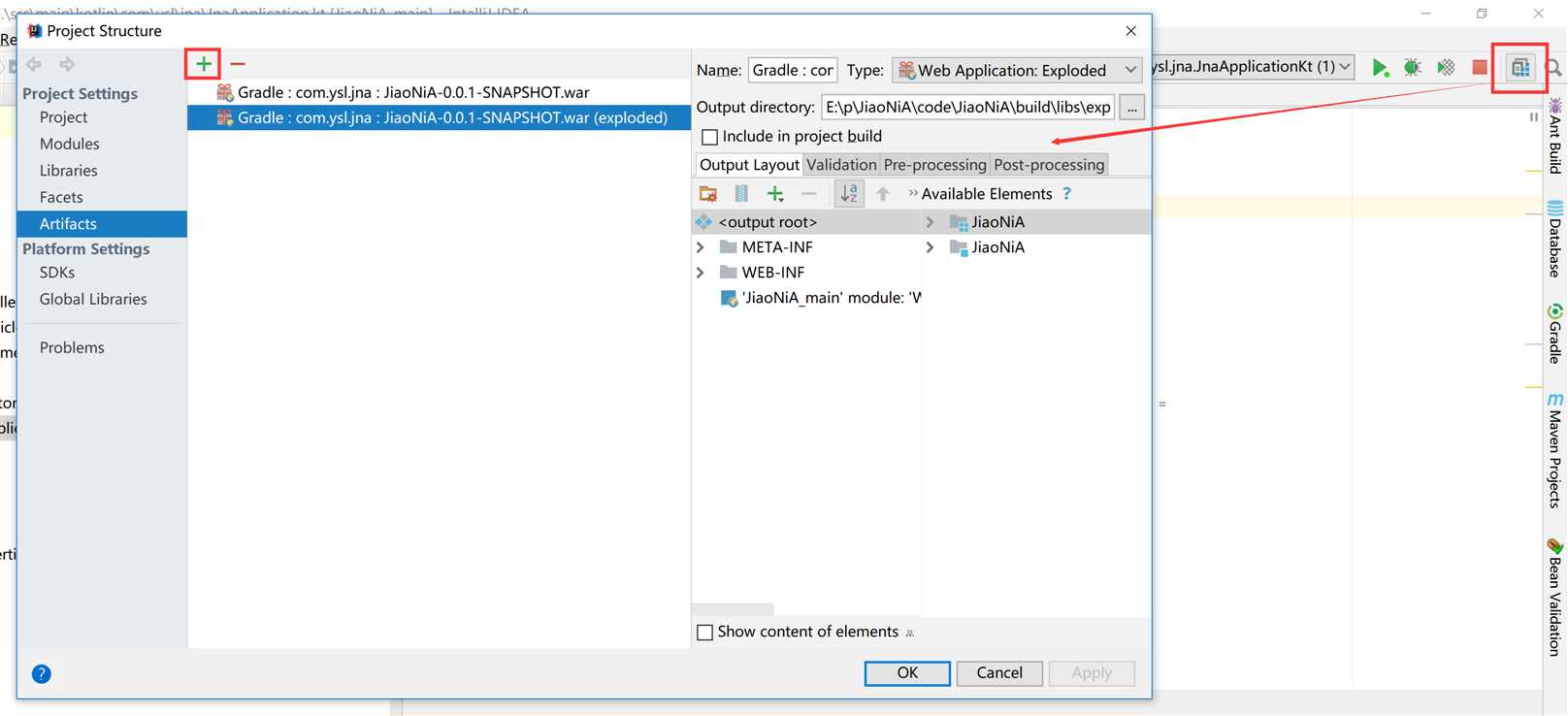Open the Facets settings page
The width and height of the screenshot is (1568, 716).
(61, 197)
